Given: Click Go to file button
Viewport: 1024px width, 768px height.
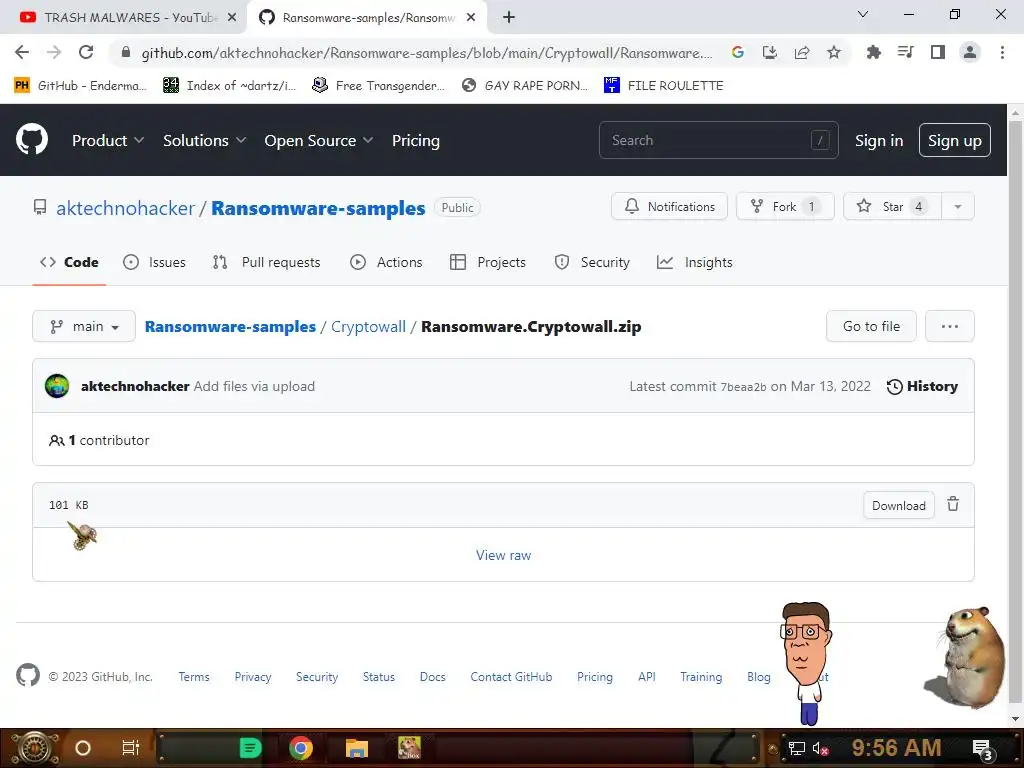Looking at the screenshot, I should click(871, 326).
